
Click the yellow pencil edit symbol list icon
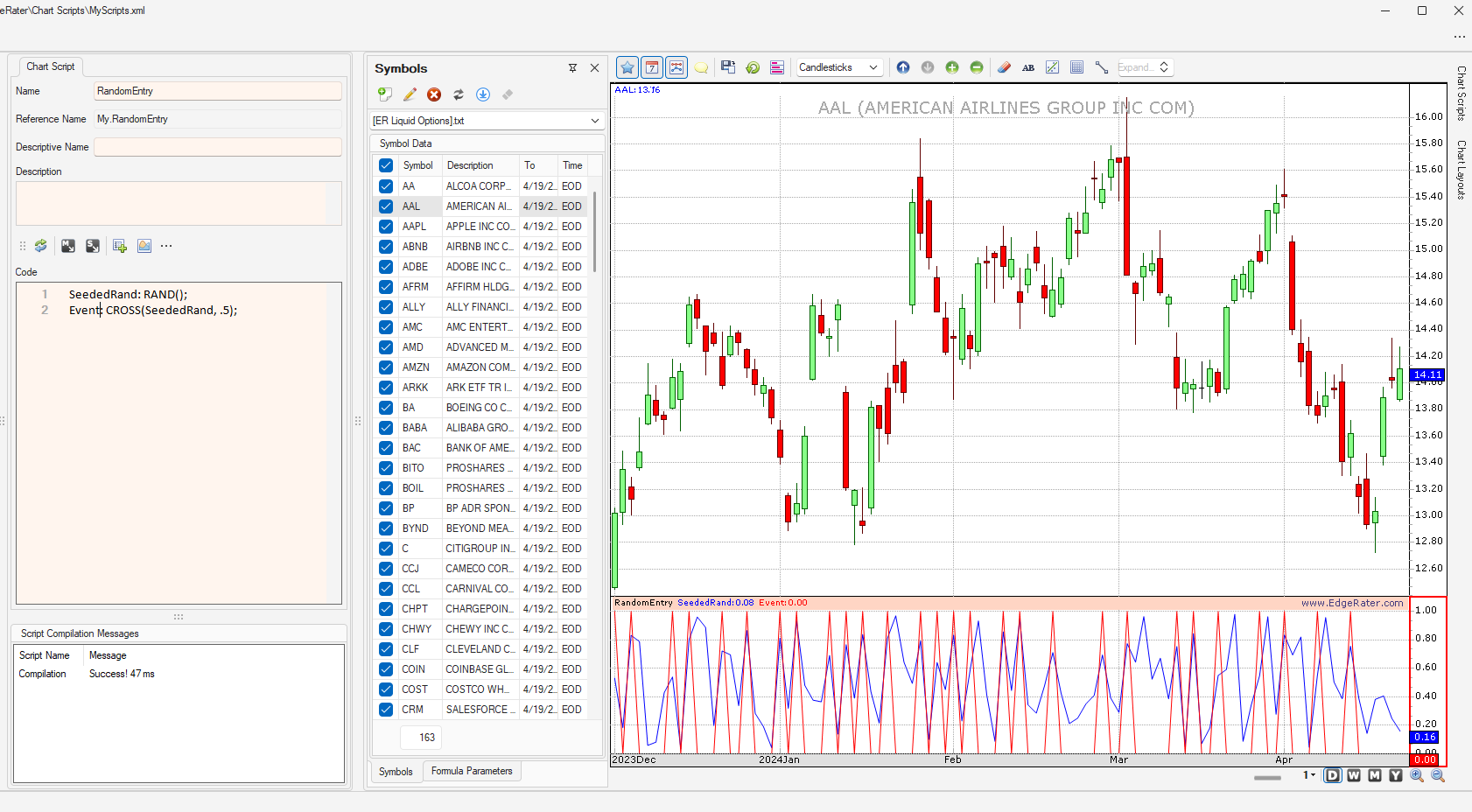(410, 94)
